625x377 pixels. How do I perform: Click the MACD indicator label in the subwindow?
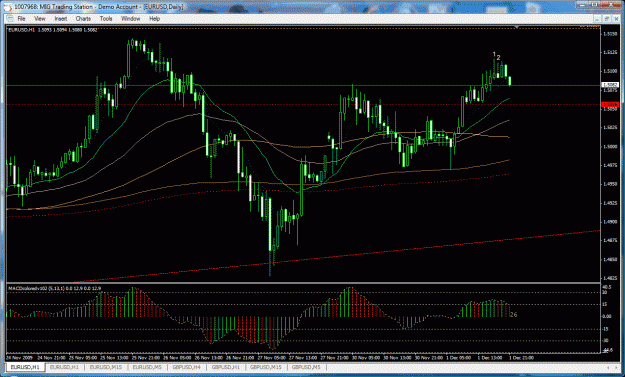[x=55, y=288]
